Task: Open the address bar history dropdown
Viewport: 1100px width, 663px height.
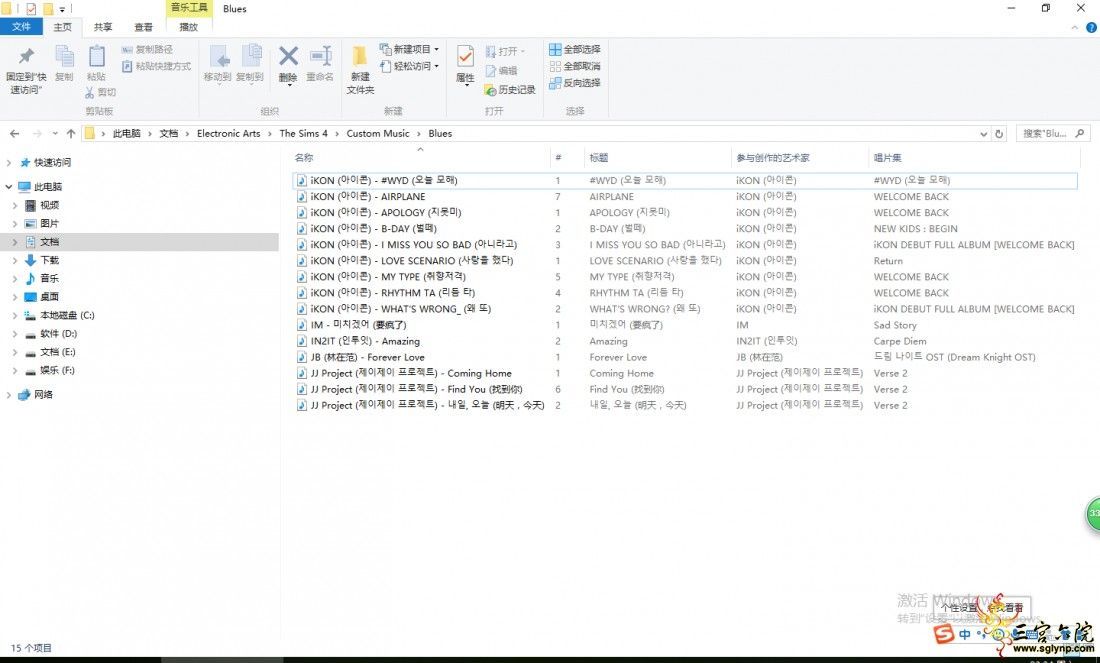Action: coord(984,133)
